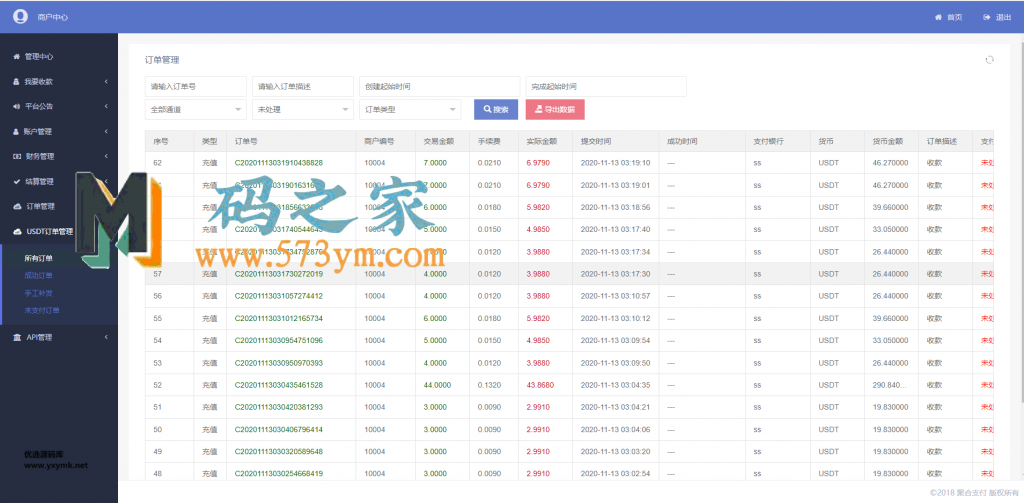Expand the 平台公告 menu chevron
Viewport: 1024px width, 503px height.
[x=106, y=106]
